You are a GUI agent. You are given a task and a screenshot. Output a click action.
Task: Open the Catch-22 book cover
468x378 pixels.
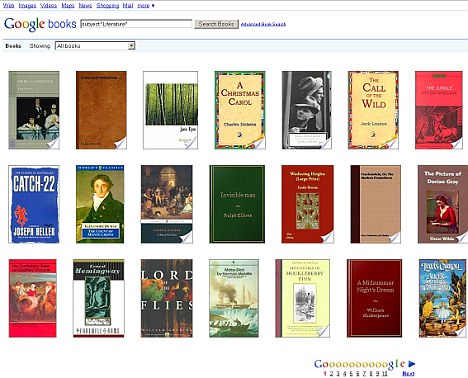pos(34,204)
